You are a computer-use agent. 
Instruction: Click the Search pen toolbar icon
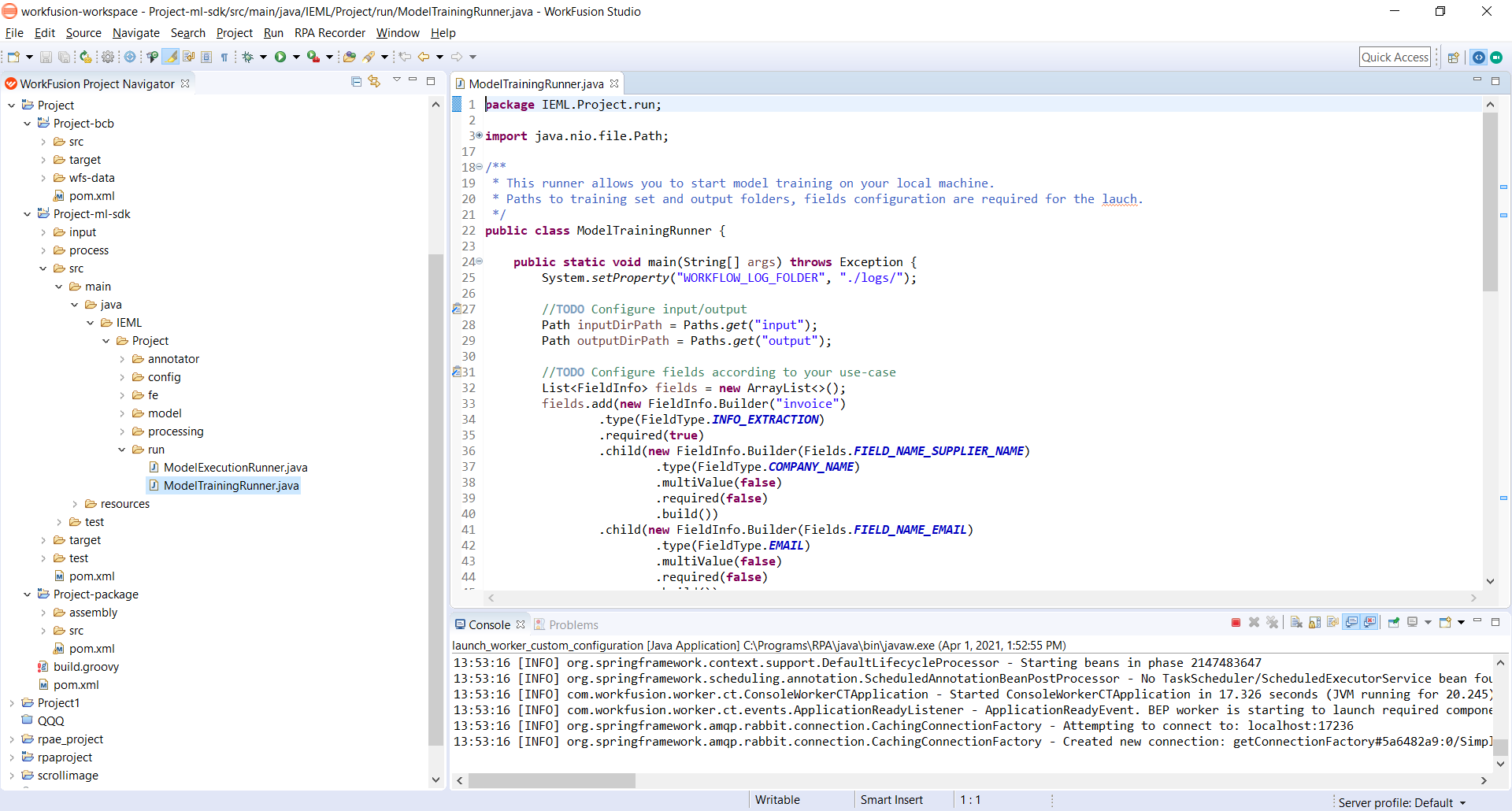pos(369,57)
